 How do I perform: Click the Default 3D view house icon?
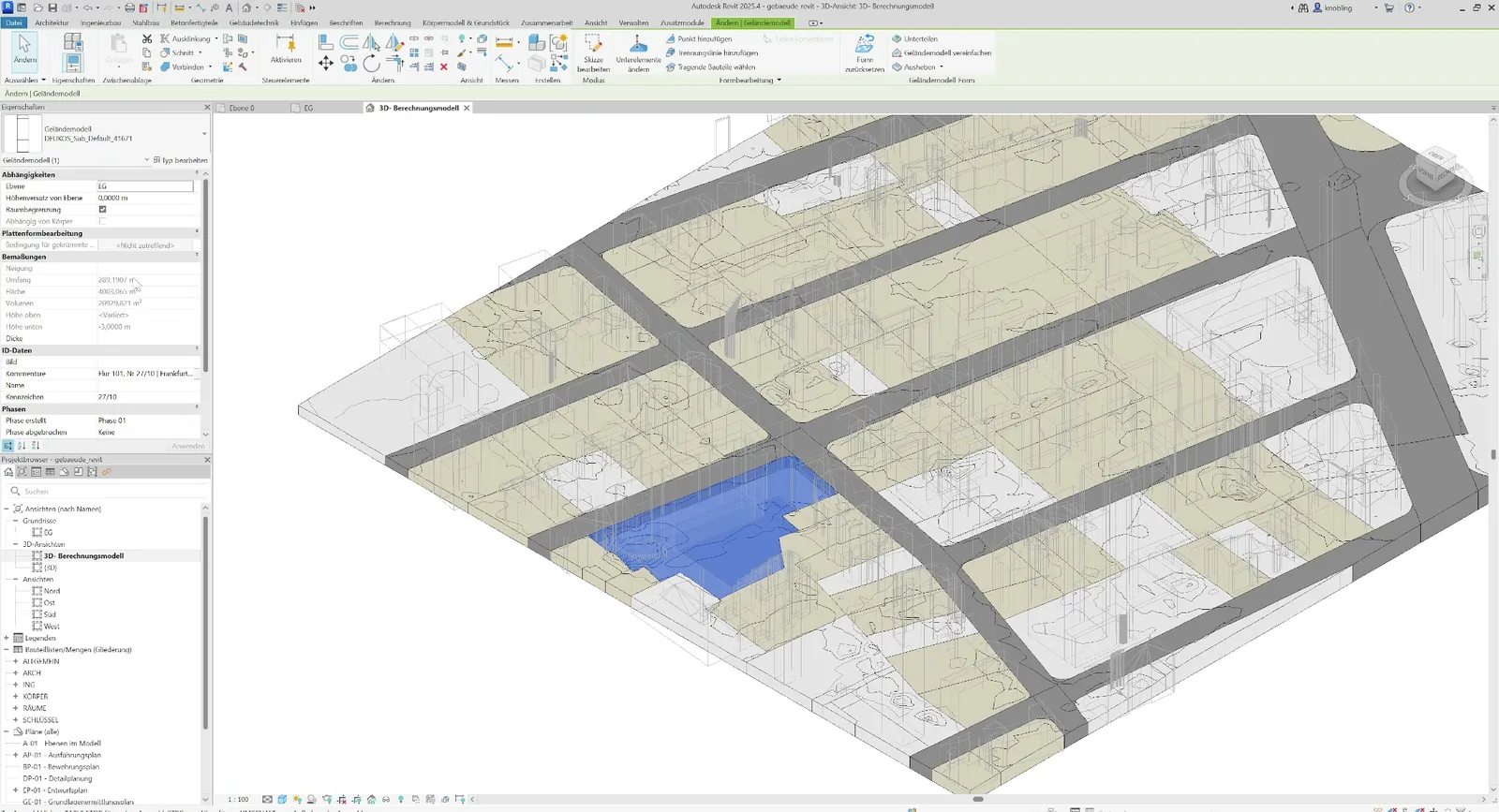pyautogui.click(x=246, y=7)
